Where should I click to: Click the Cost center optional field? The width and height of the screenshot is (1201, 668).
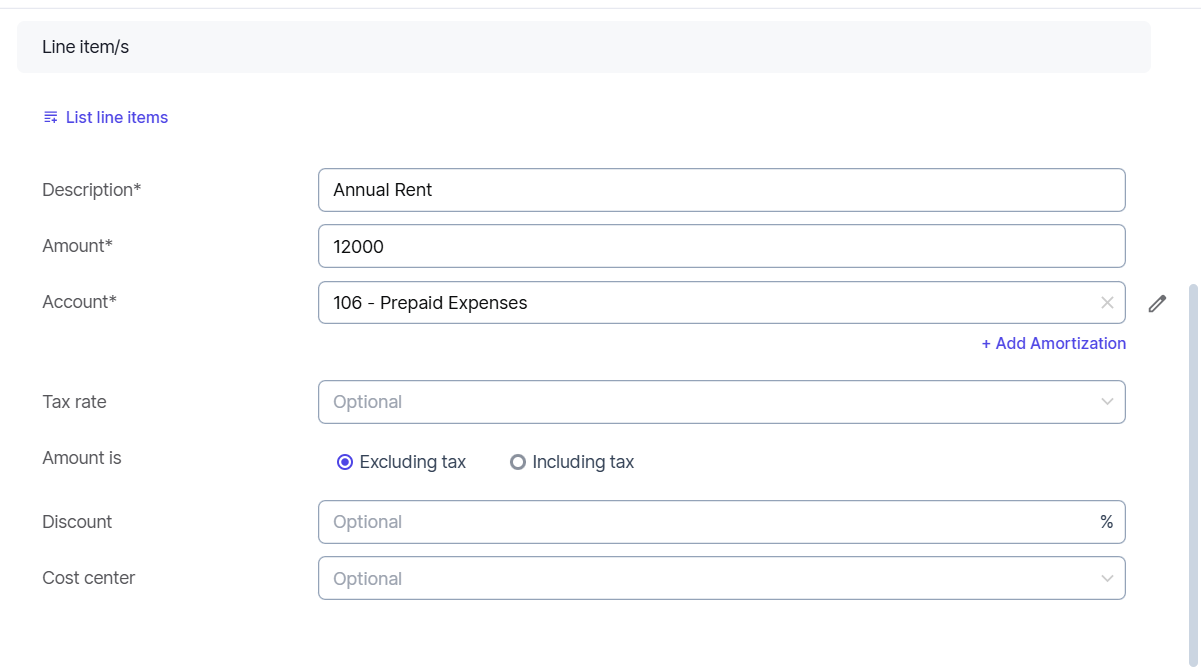[x=700, y=579]
